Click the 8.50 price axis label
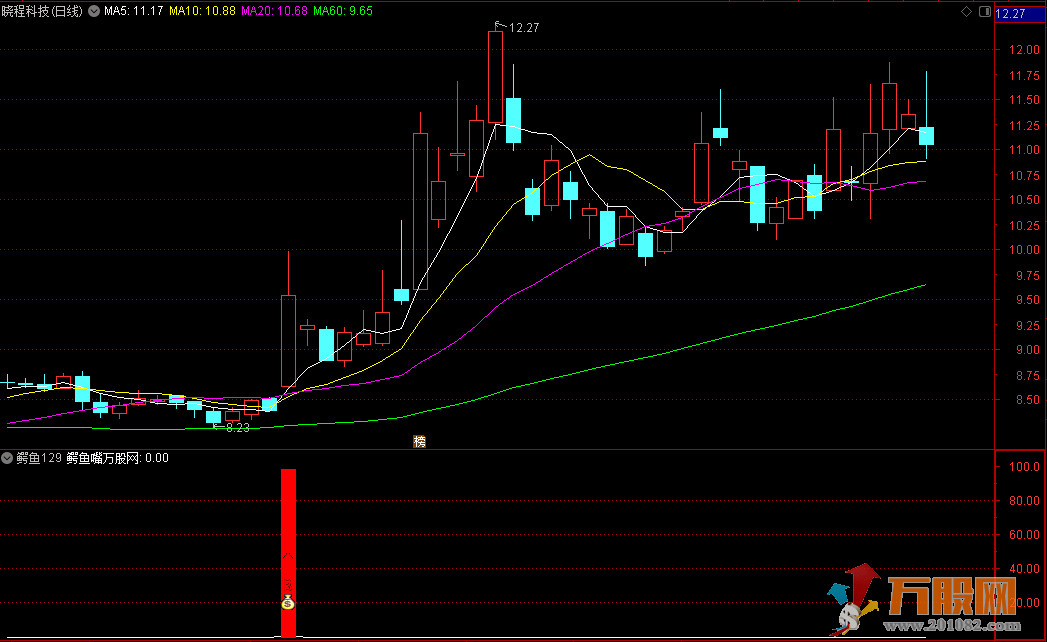 click(1027, 400)
